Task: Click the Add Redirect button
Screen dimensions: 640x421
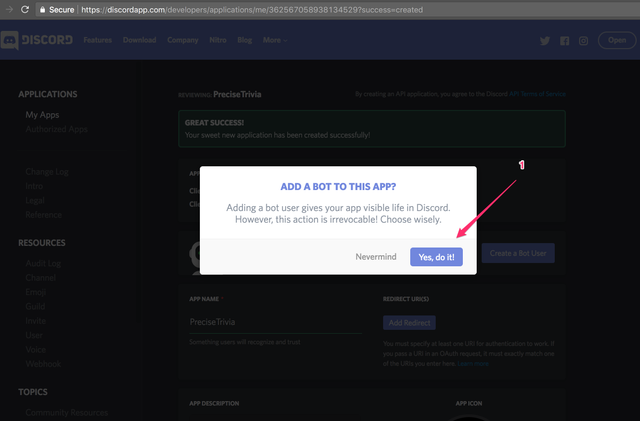Action: click(409, 323)
